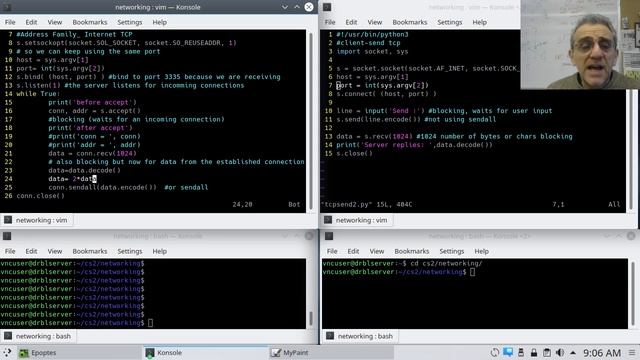
Task: Click the "data= 2*data" line in left vim
Action: click(72, 179)
